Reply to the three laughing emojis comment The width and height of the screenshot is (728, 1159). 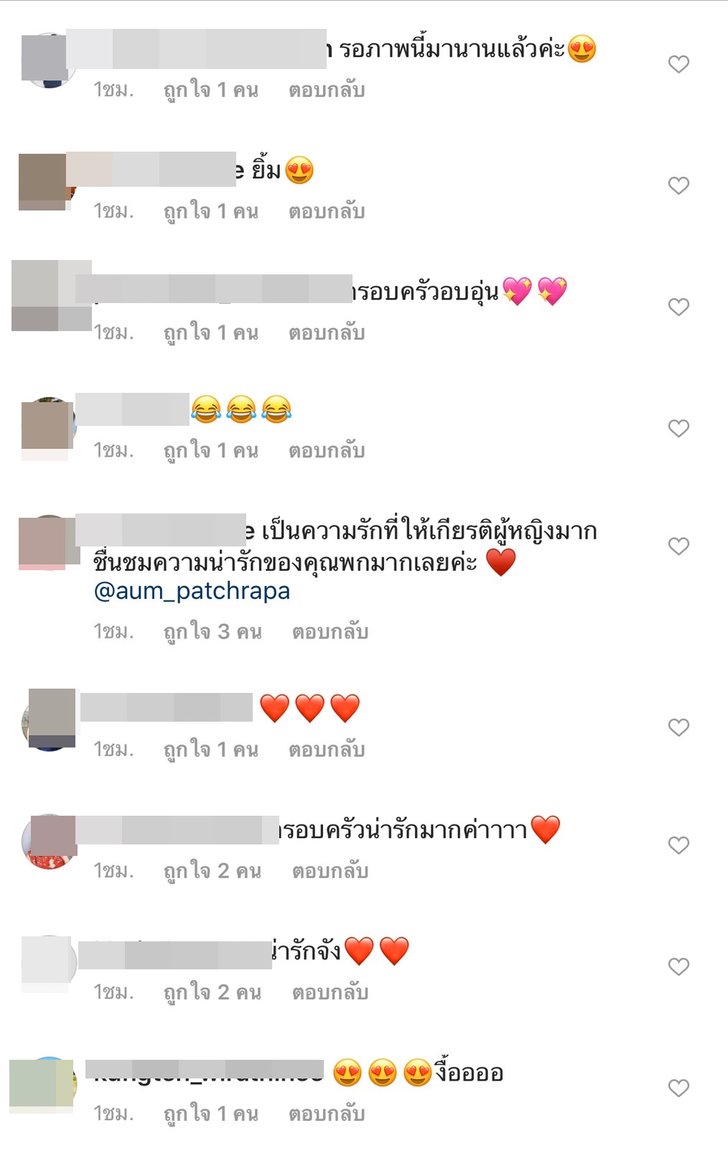(x=327, y=450)
